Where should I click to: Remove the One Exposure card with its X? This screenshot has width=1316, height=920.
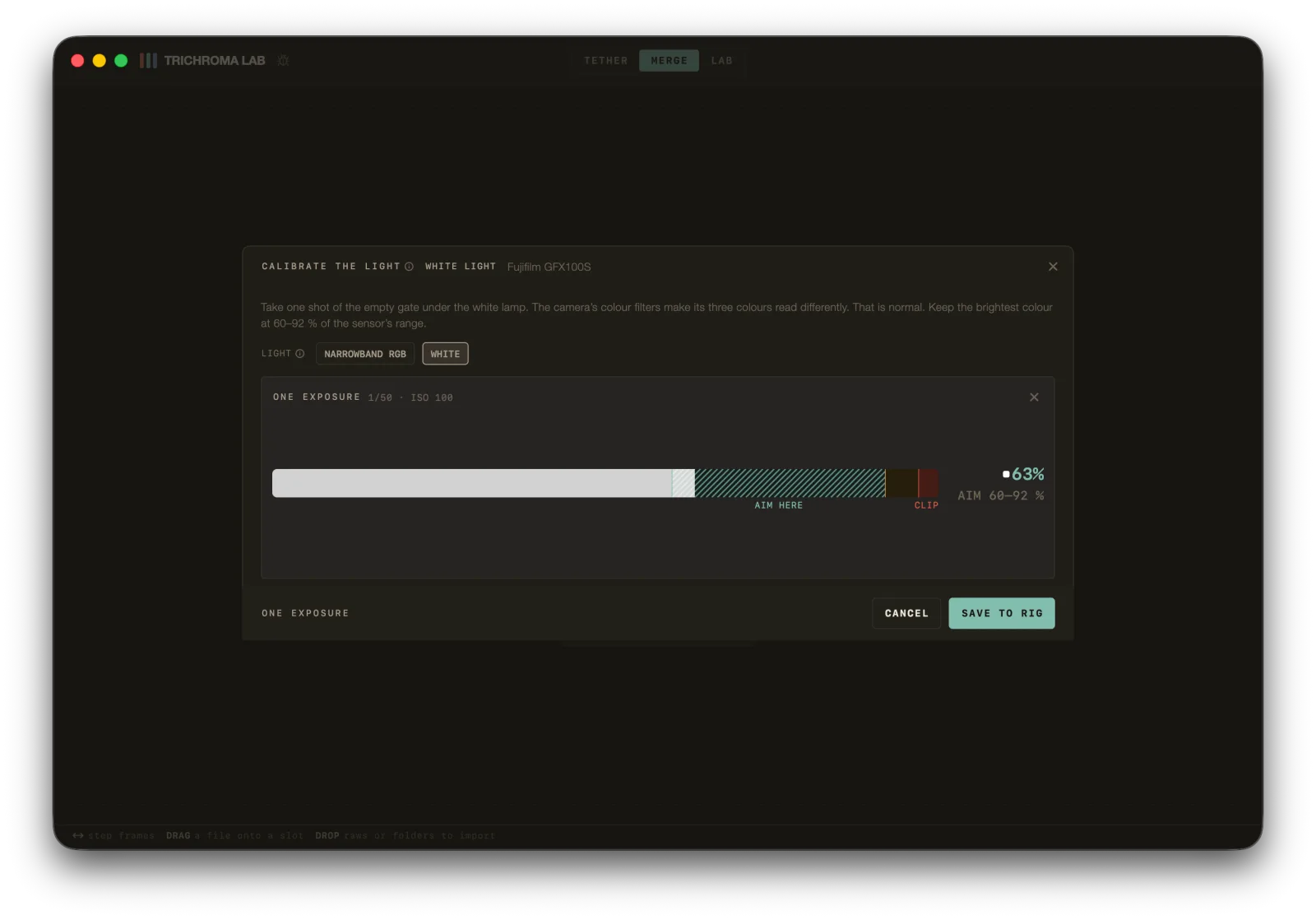click(x=1034, y=397)
